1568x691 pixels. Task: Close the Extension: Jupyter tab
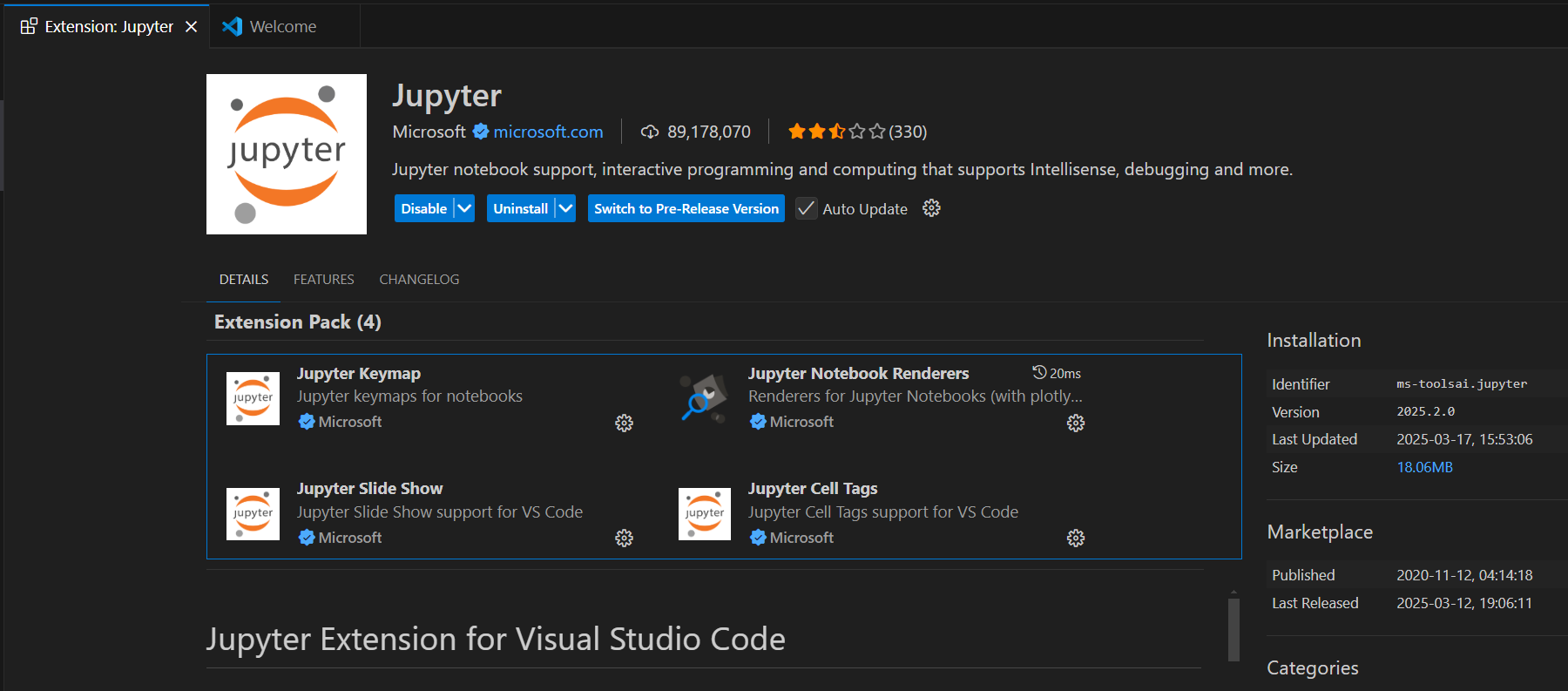point(192,27)
